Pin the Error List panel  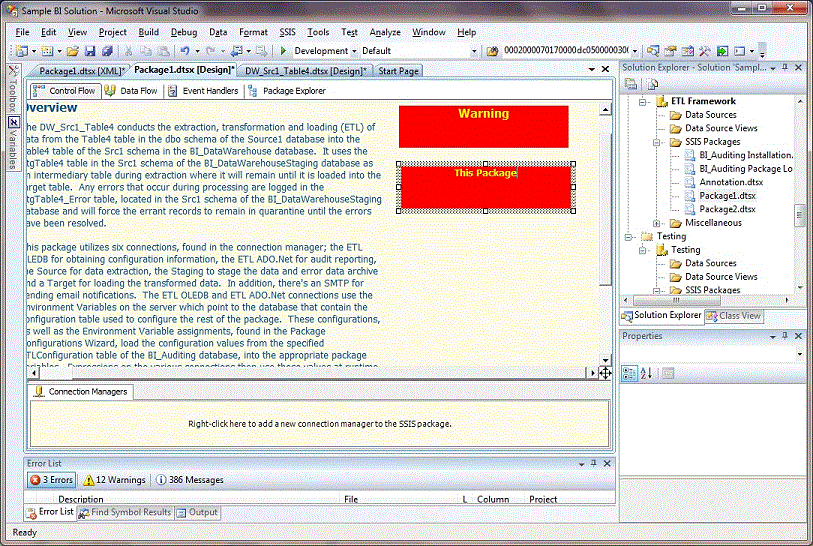594,463
